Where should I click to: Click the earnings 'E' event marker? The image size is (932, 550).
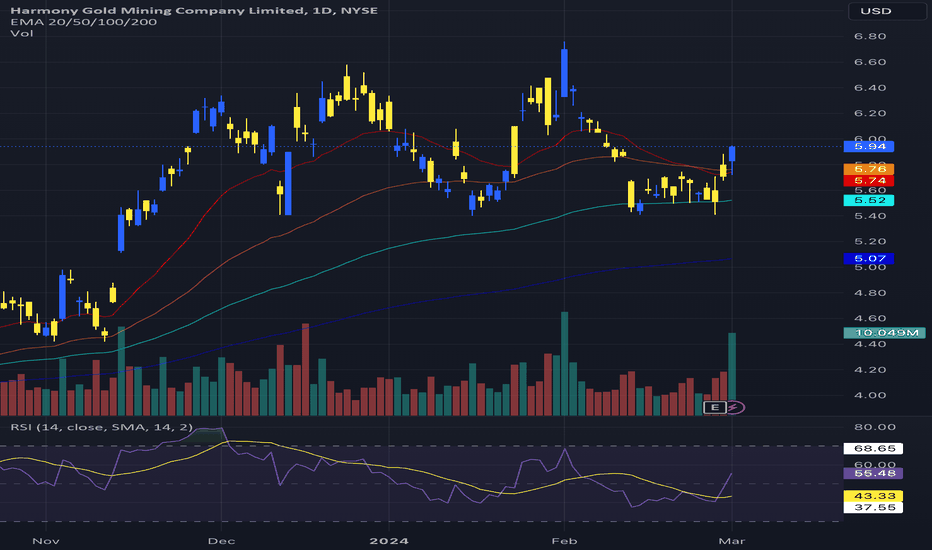click(714, 407)
